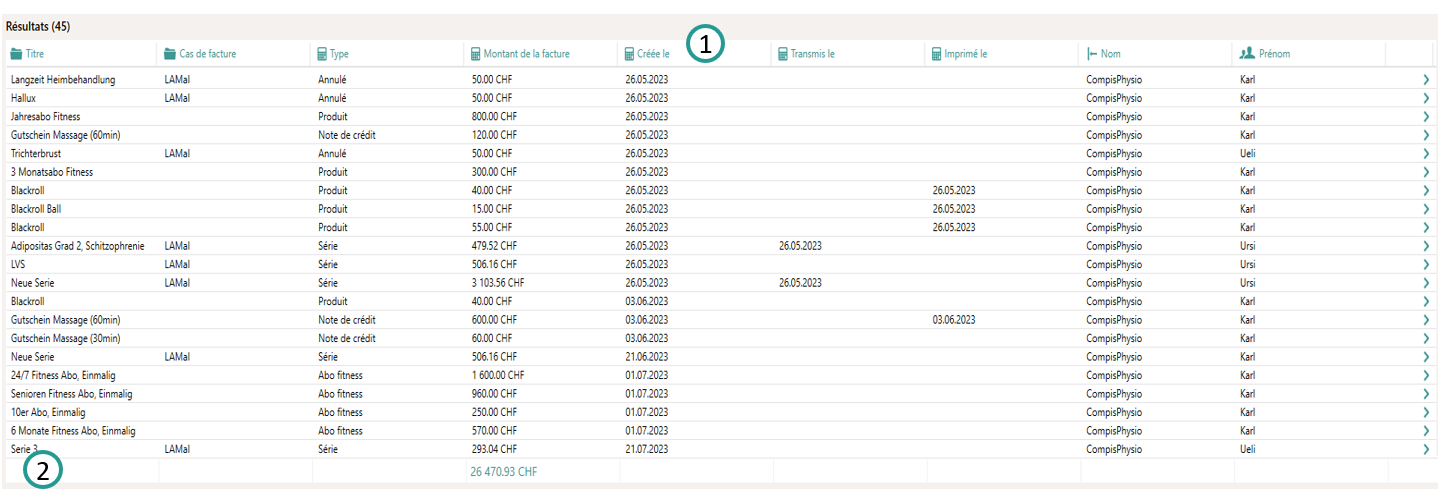Viewport: 1438px width, 497px height.
Task: Click the total amount 26 470.93 CHF
Action: click(503, 471)
